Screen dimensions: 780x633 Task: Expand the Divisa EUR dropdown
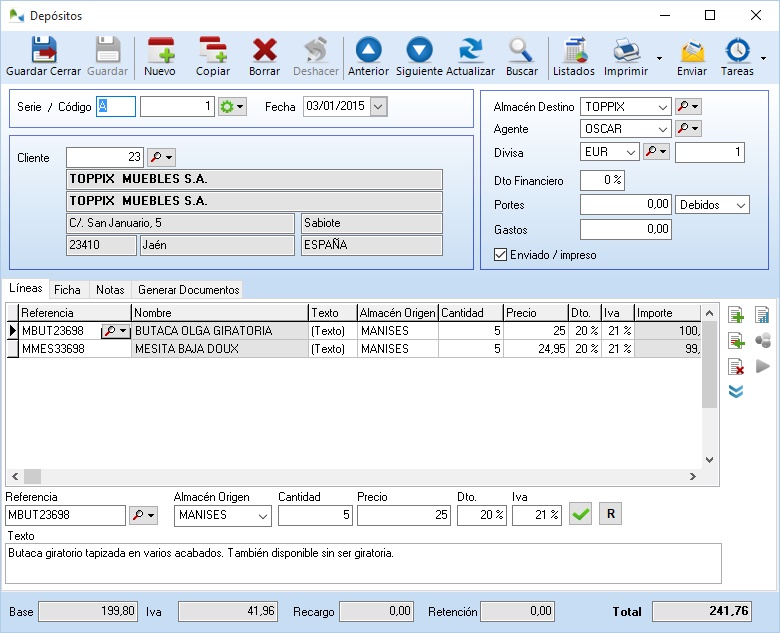pos(630,153)
